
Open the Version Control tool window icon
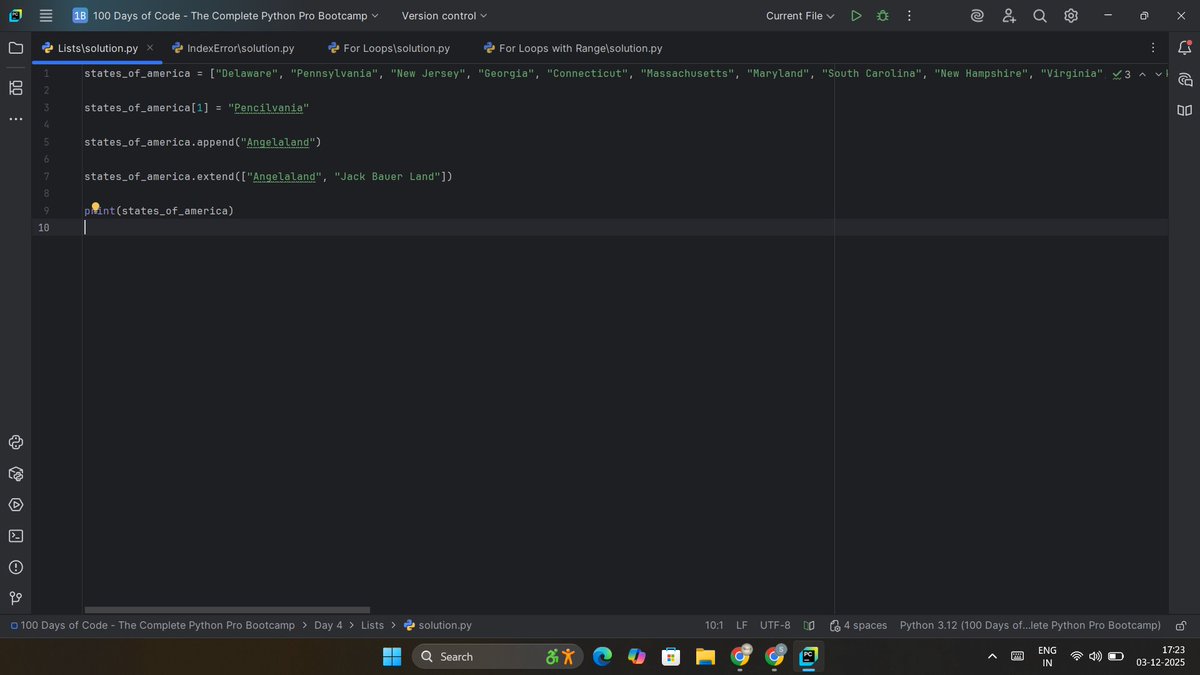click(x=15, y=598)
